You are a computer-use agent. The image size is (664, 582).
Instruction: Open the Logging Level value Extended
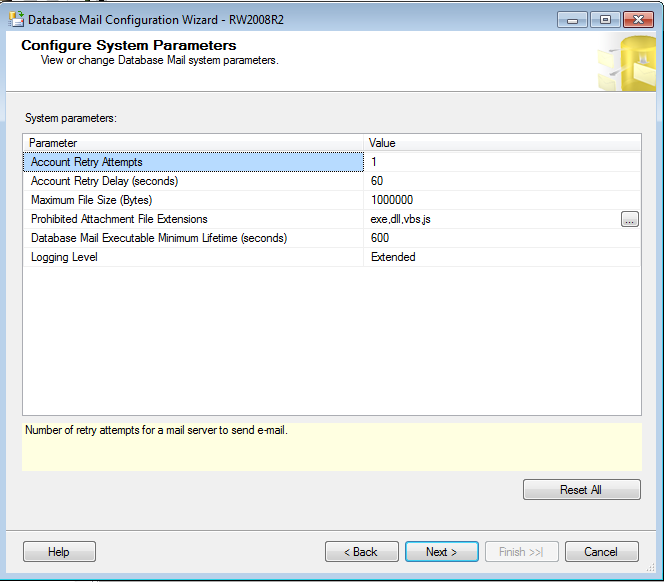point(502,257)
